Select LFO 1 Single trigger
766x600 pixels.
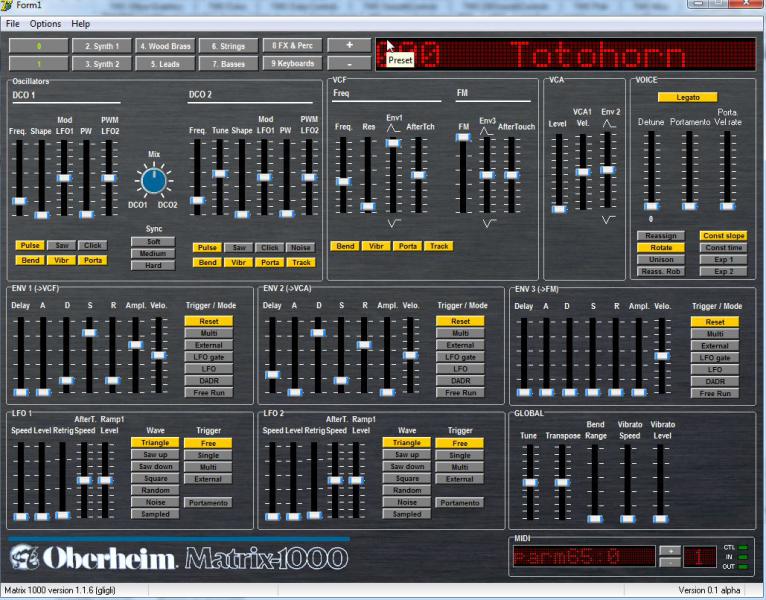208,455
